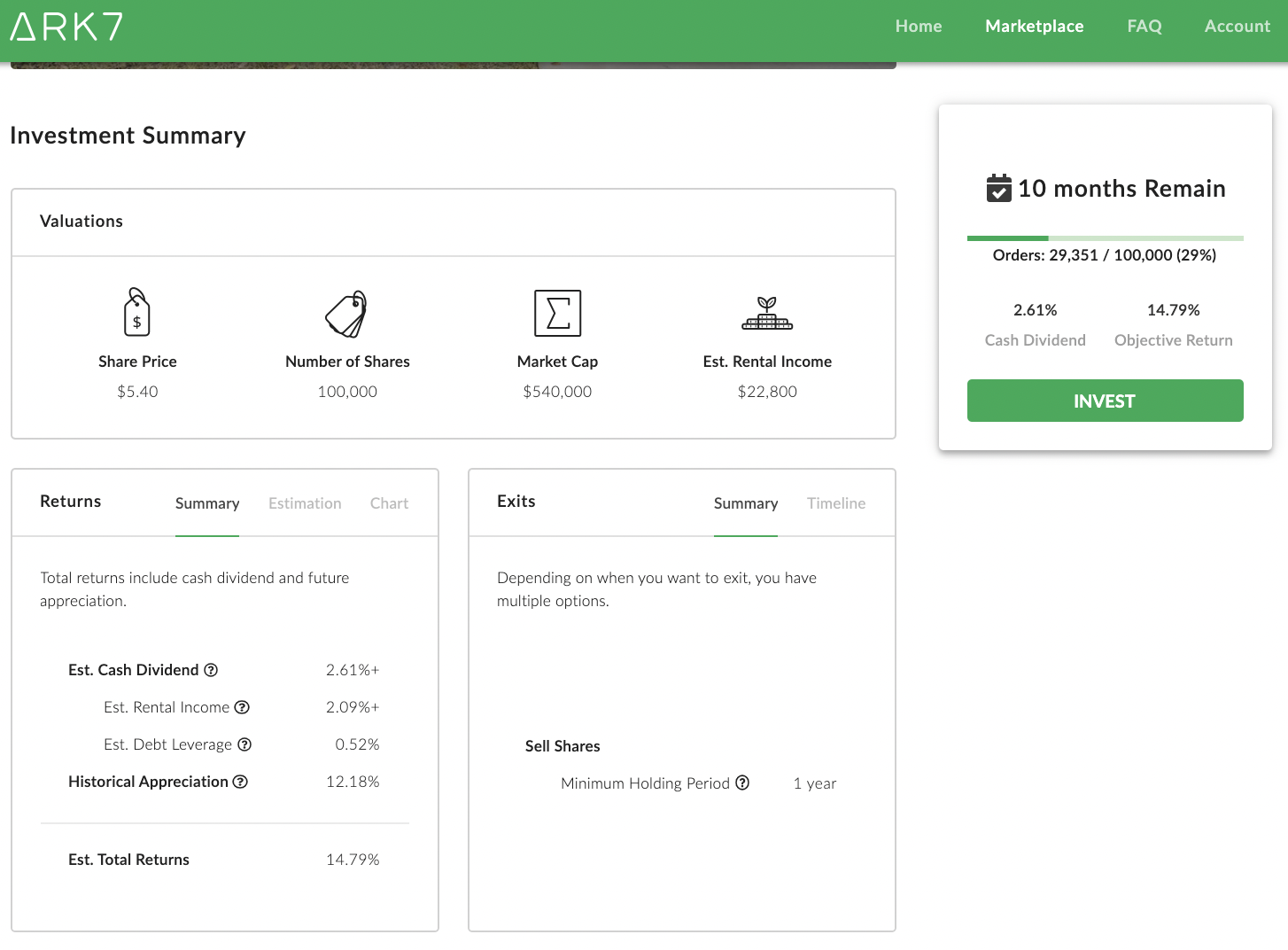Screen dimensions: 1288x950
Task: Open help icon next to Minimum Holding Period
Action: tap(742, 783)
